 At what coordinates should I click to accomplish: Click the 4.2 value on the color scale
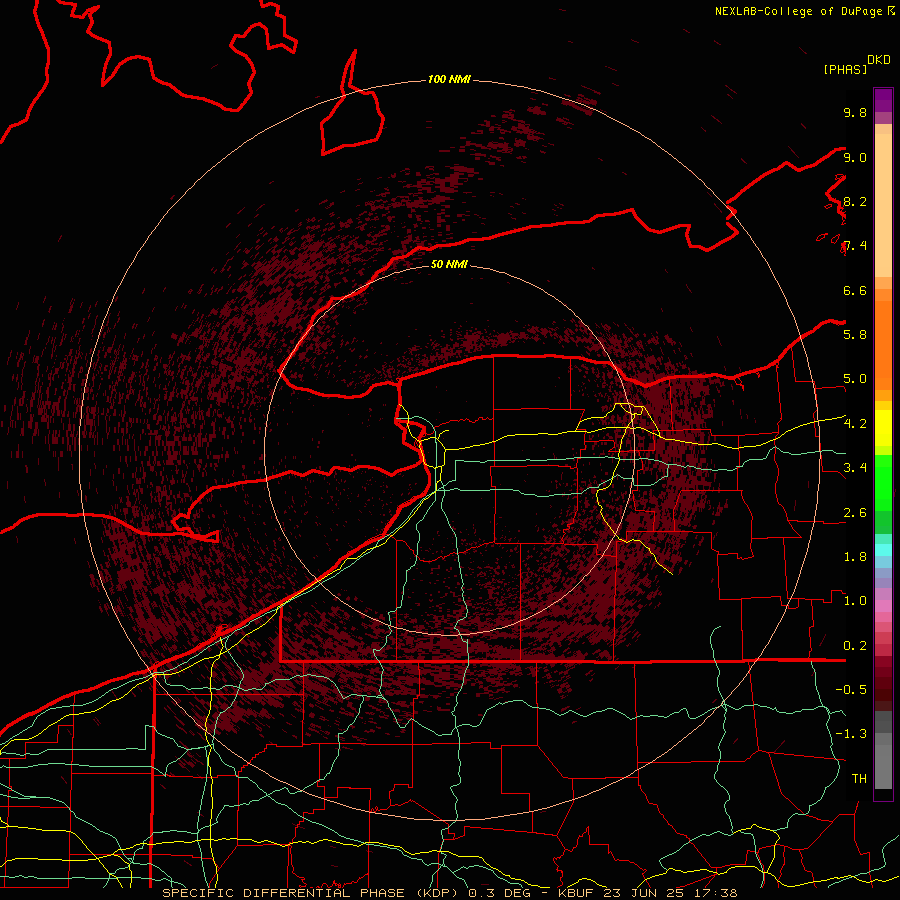coord(855,424)
